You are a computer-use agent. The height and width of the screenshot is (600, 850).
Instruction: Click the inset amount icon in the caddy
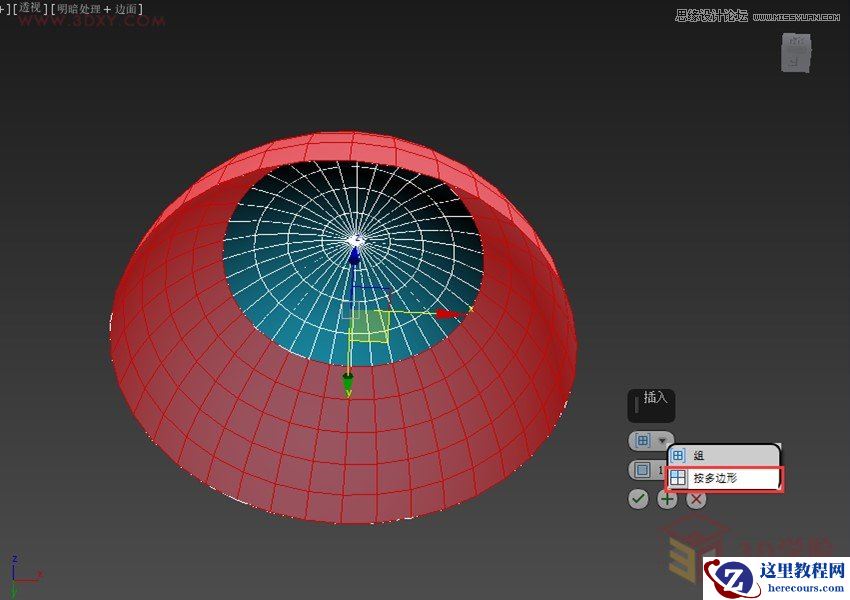pos(642,469)
